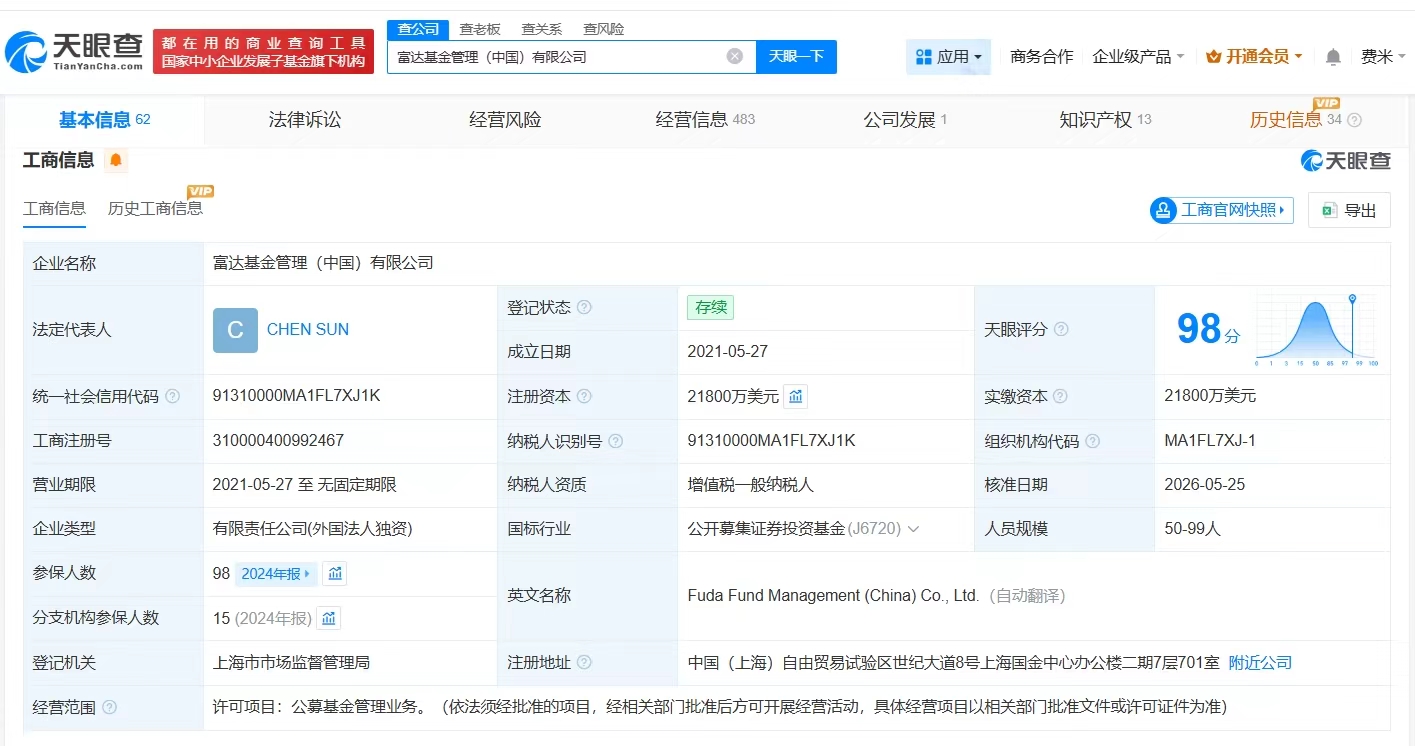Click the red promo banner 都在用的商业查询工具
This screenshot has height=746, width=1415.
pos(263,51)
